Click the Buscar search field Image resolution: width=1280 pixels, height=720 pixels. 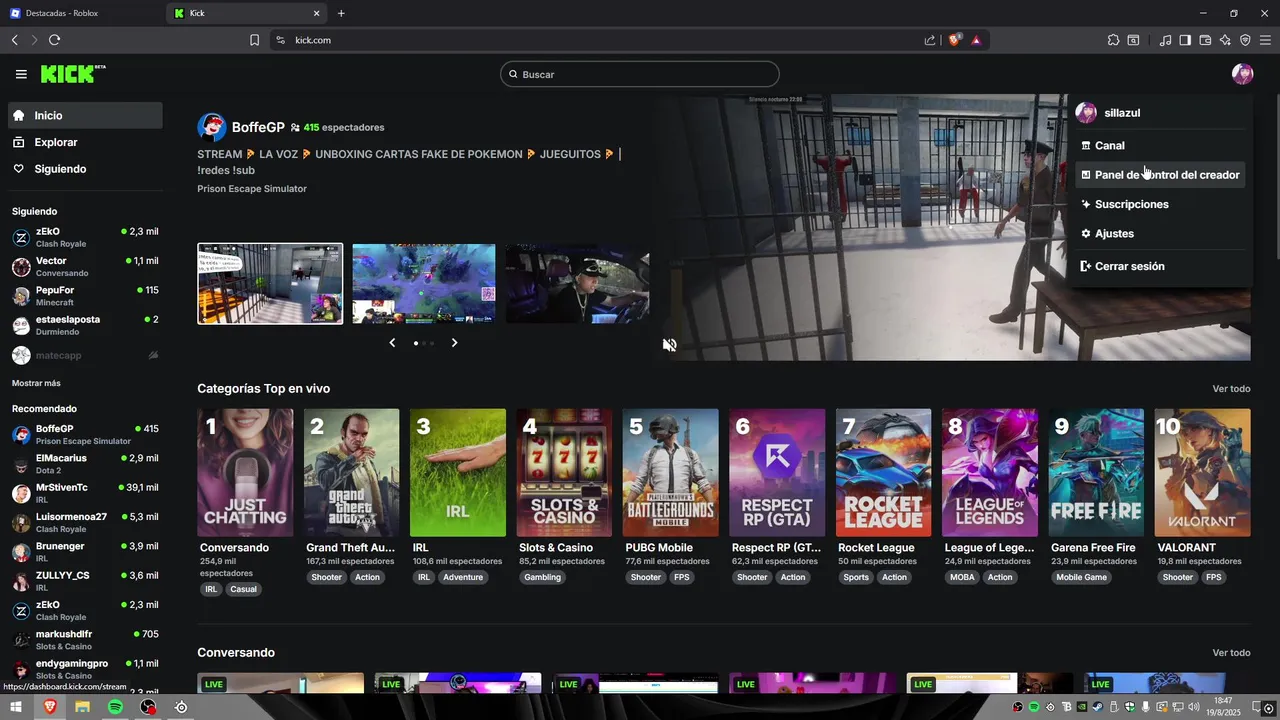click(x=640, y=74)
